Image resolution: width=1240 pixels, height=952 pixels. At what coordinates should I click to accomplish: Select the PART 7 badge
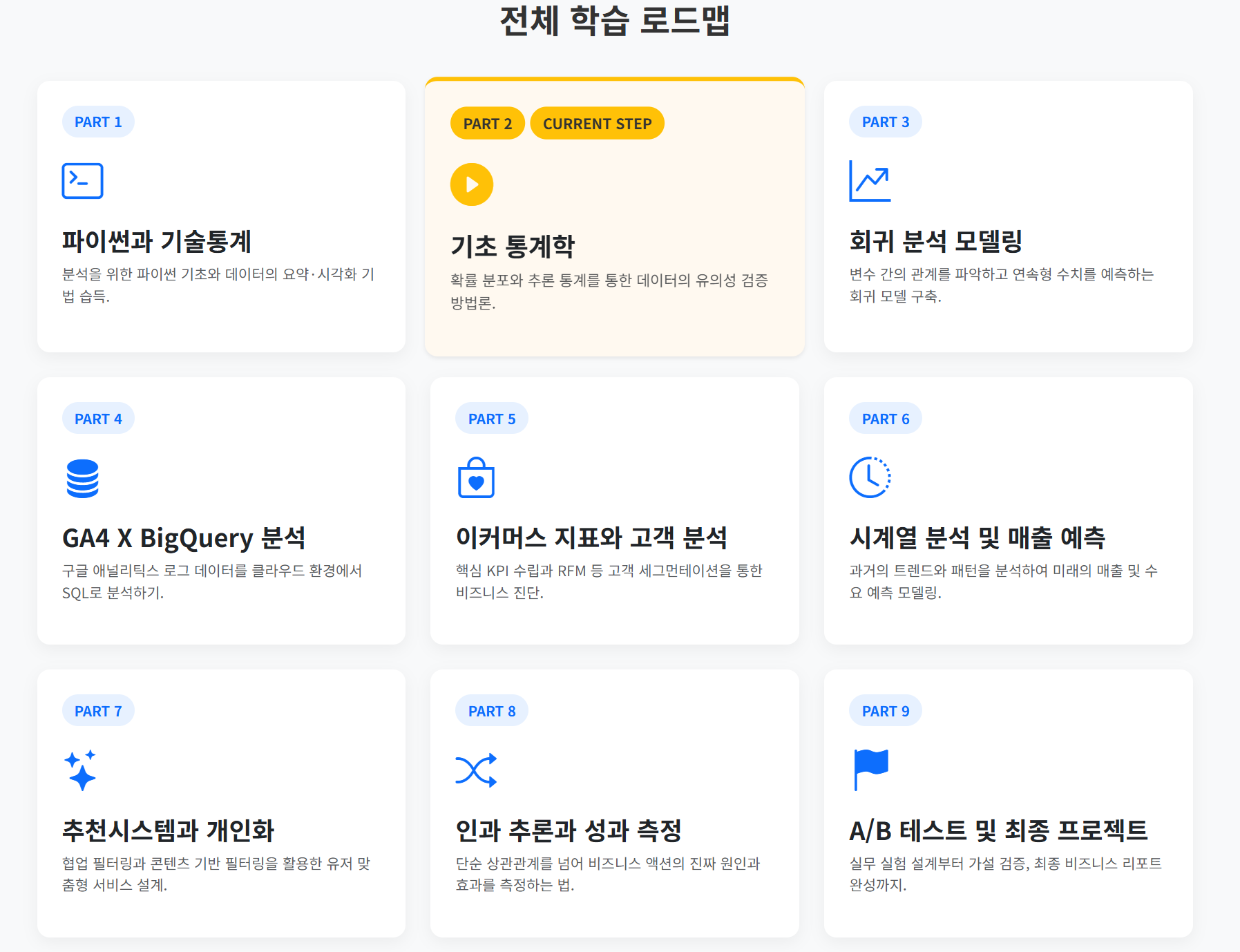tap(98, 711)
